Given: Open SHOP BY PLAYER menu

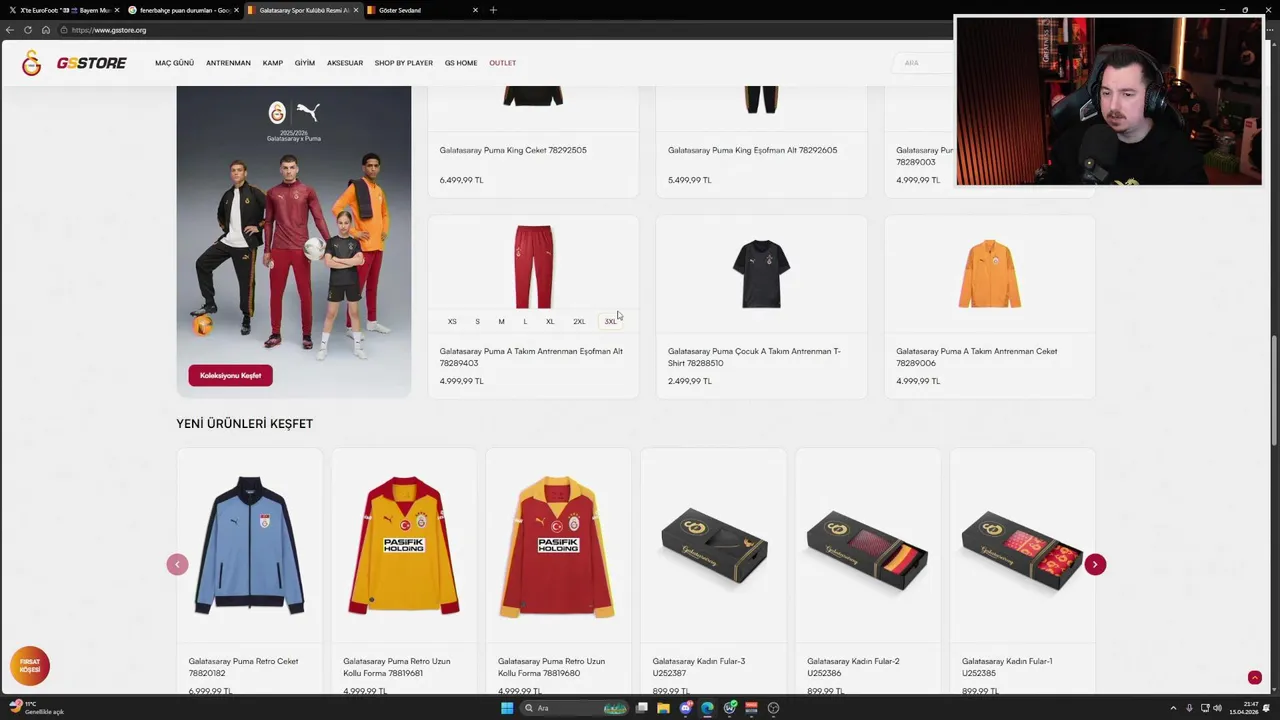Looking at the screenshot, I should (x=404, y=63).
